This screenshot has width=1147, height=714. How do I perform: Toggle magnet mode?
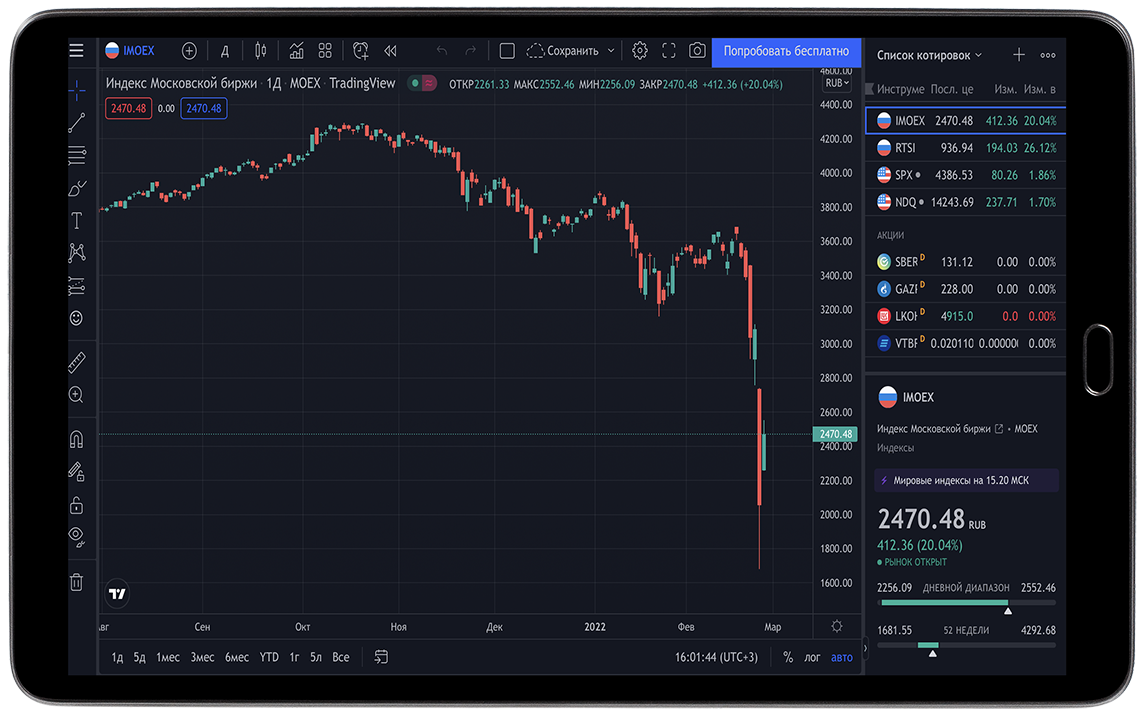76,439
